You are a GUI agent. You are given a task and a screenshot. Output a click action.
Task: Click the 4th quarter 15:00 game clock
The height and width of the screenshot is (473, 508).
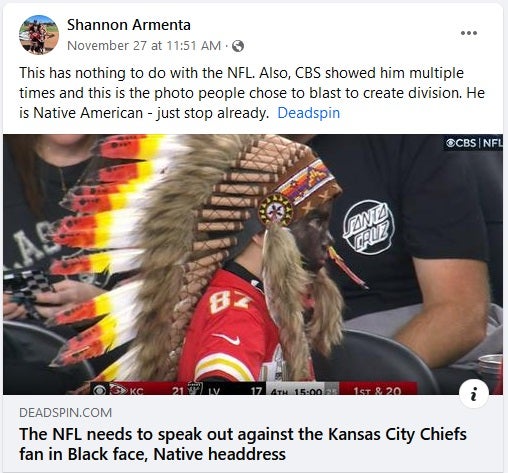pos(297,391)
